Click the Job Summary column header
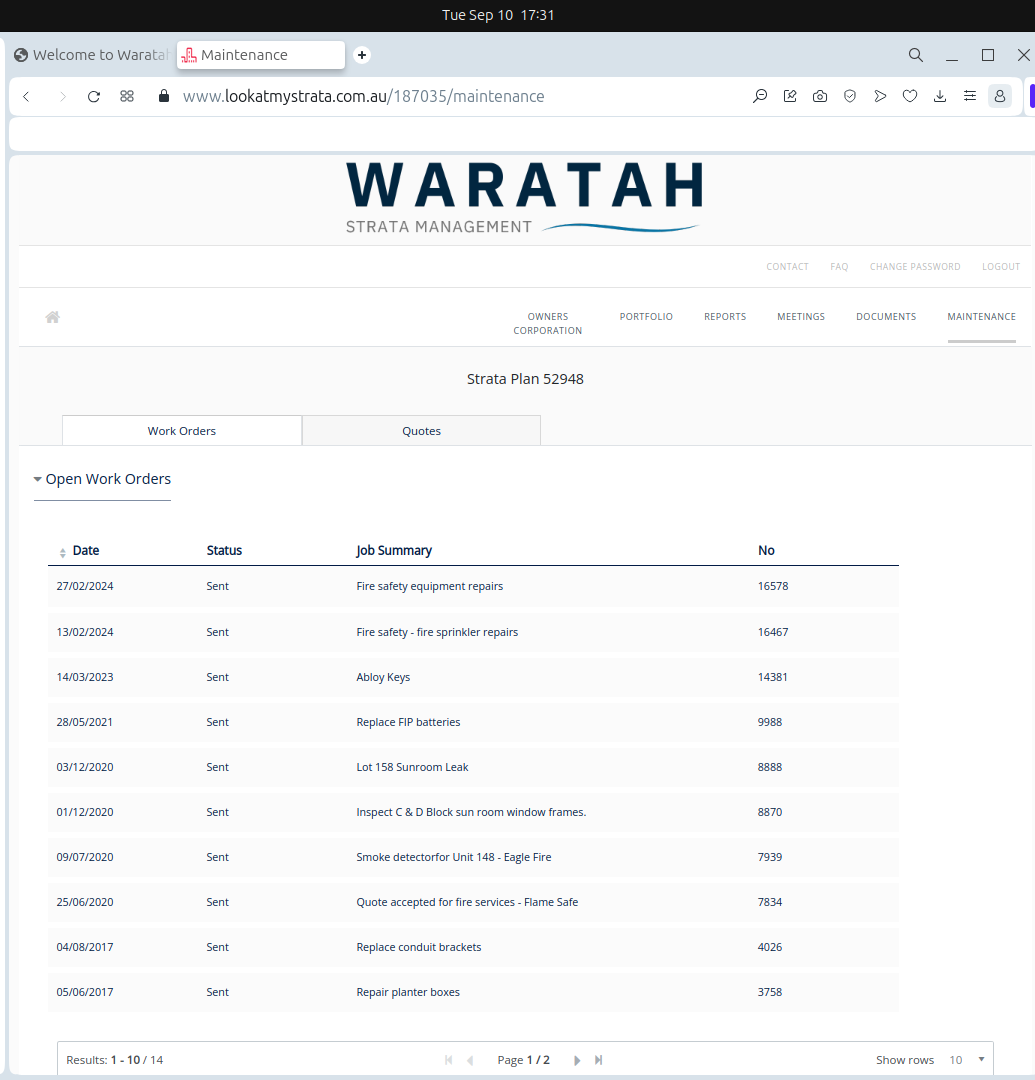Image resolution: width=1035 pixels, height=1080 pixels. click(394, 550)
